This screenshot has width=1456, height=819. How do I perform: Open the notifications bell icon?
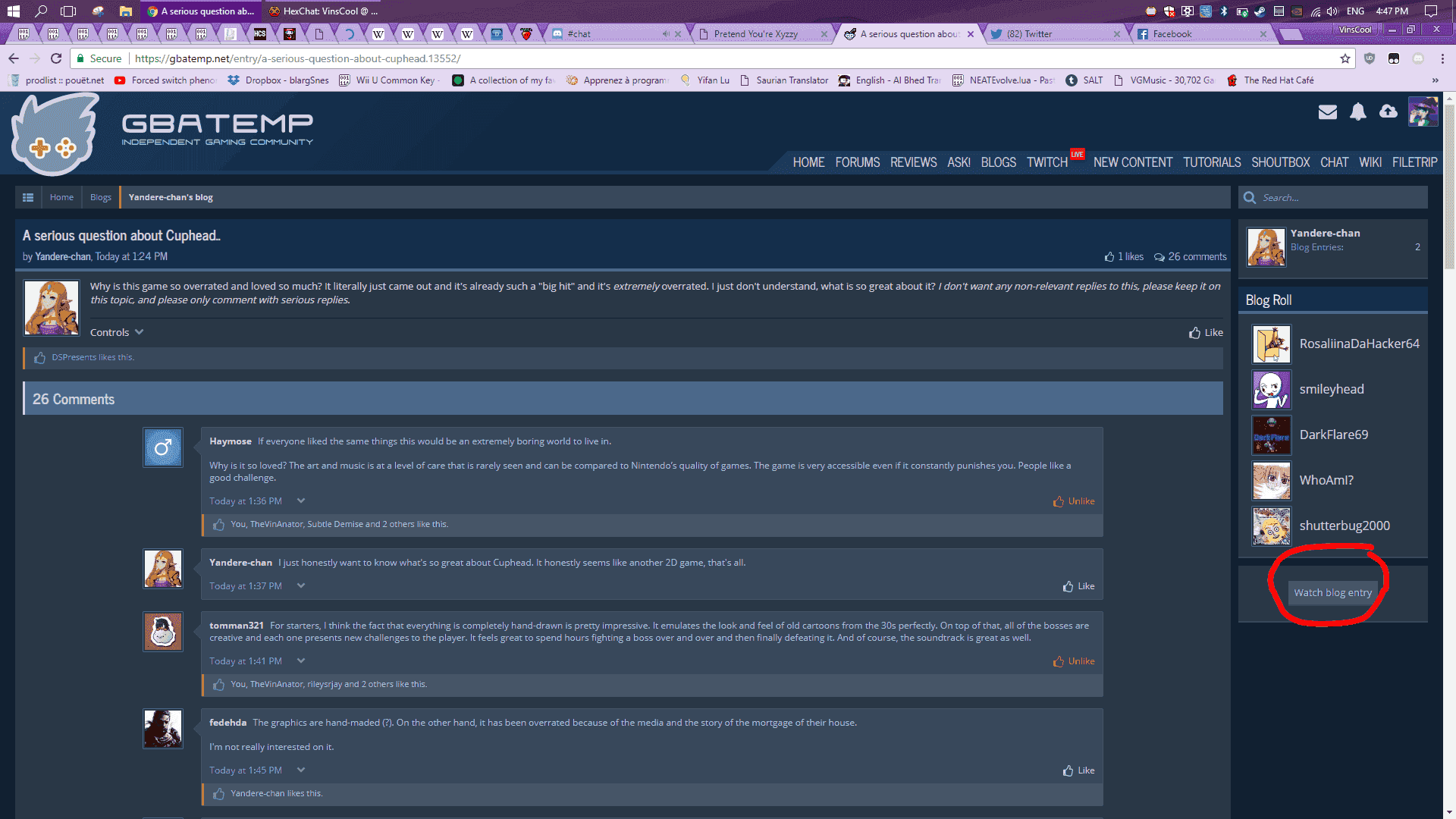coord(1358,112)
